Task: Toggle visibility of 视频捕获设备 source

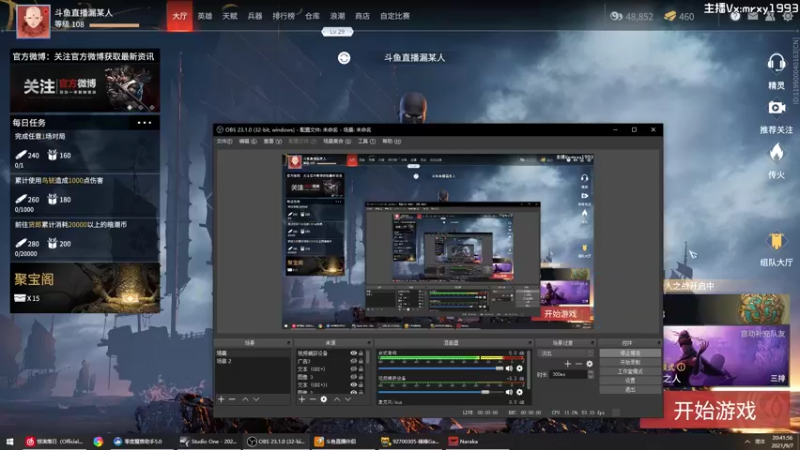Action: point(353,353)
